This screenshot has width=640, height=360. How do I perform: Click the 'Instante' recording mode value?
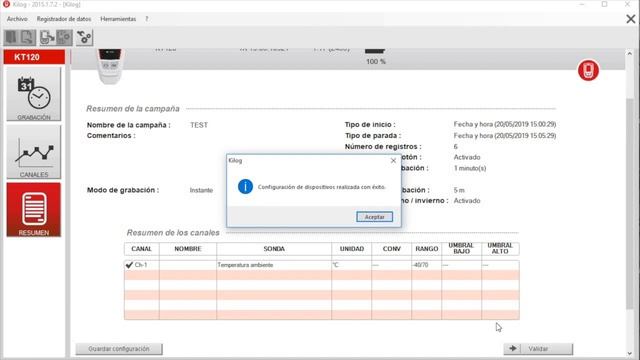201,190
